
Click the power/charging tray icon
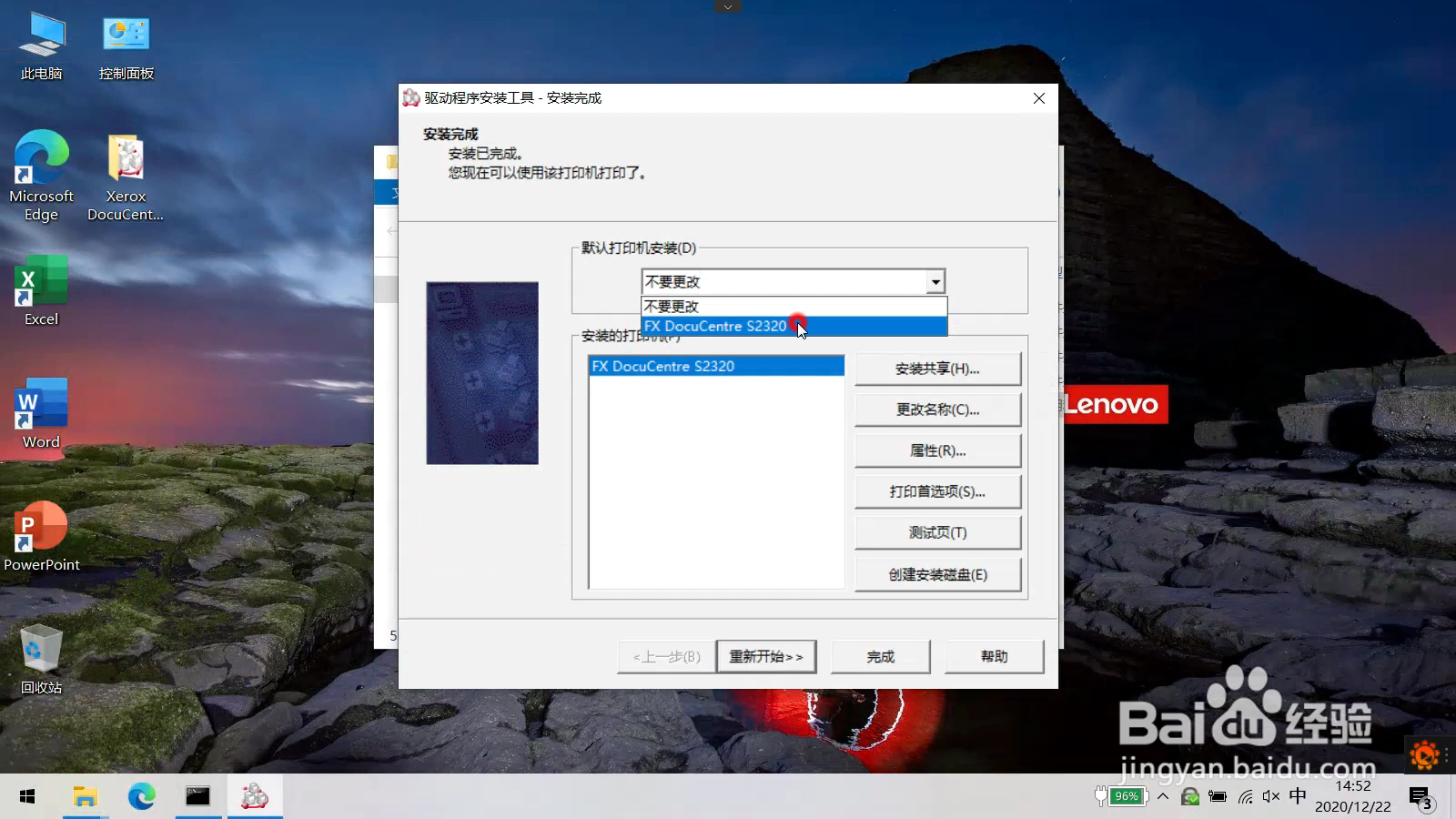[1217, 797]
